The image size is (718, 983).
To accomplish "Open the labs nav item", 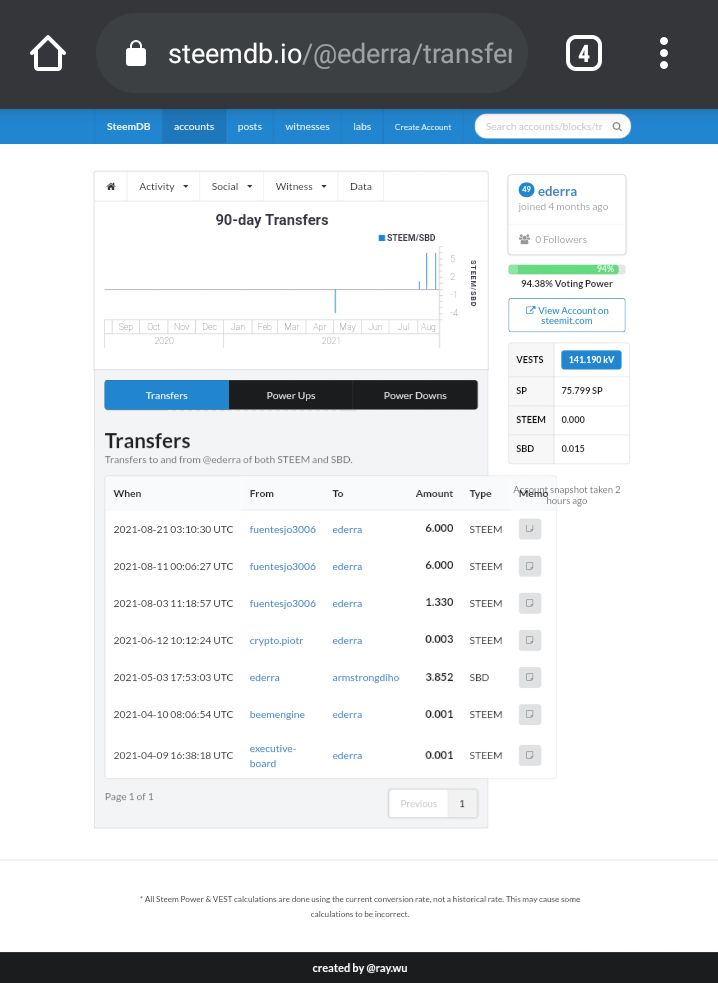I will 362,127.
